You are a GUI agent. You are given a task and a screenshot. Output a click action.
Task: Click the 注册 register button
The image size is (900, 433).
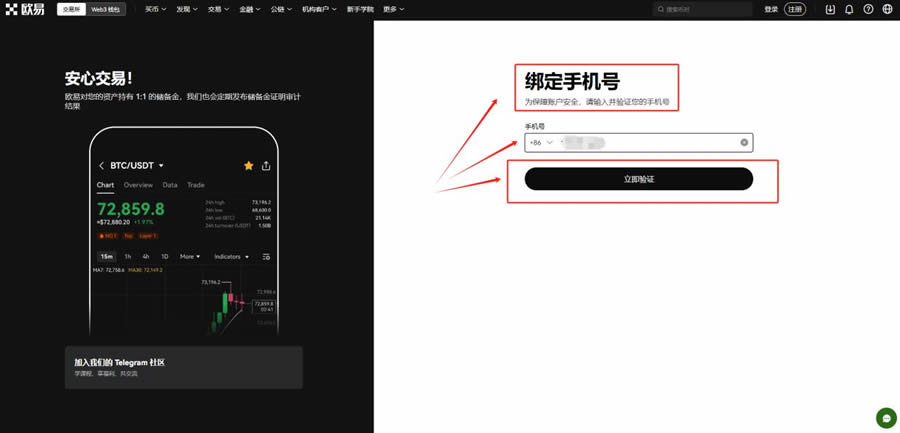(x=794, y=9)
